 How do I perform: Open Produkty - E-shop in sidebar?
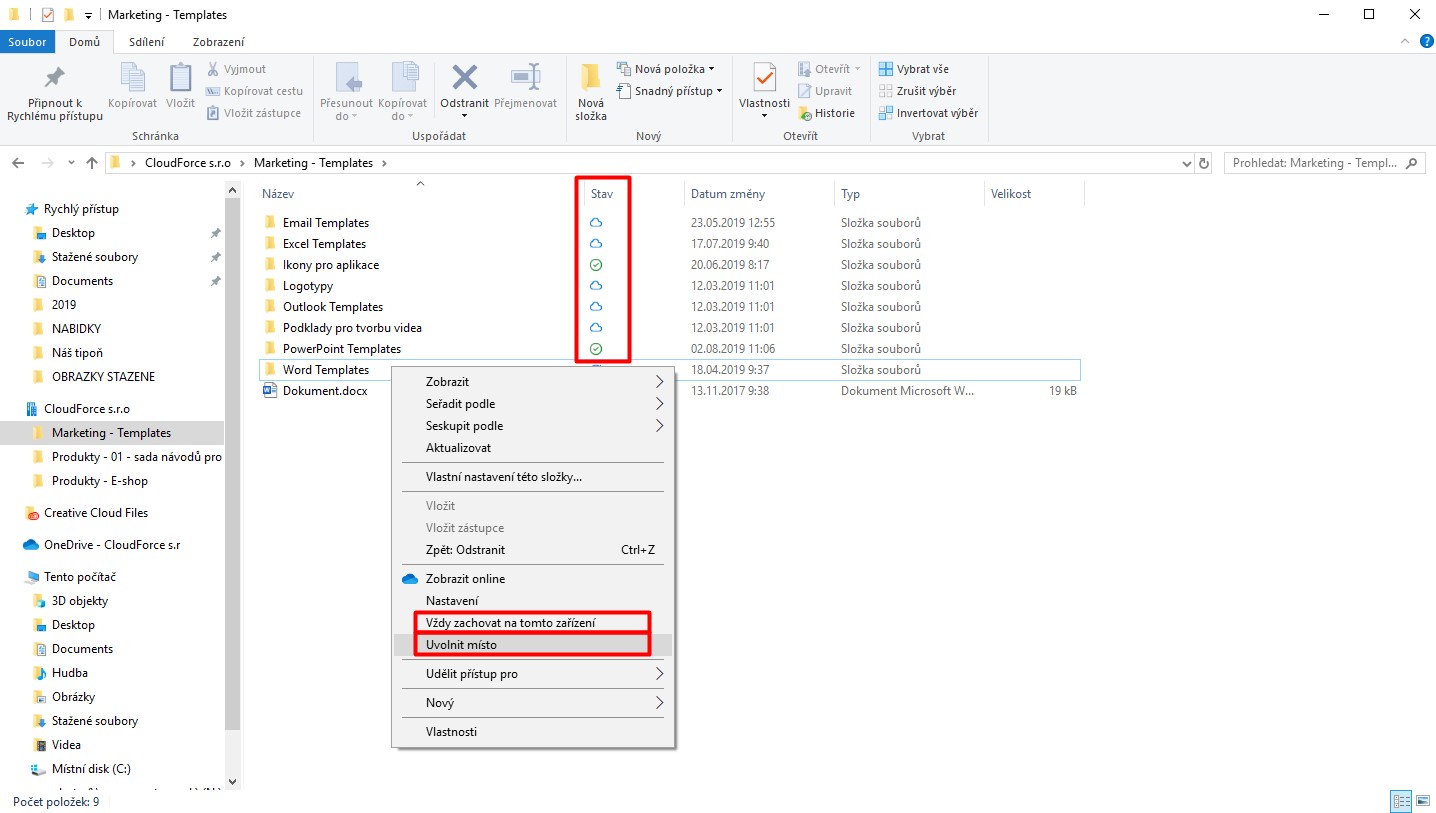point(100,481)
